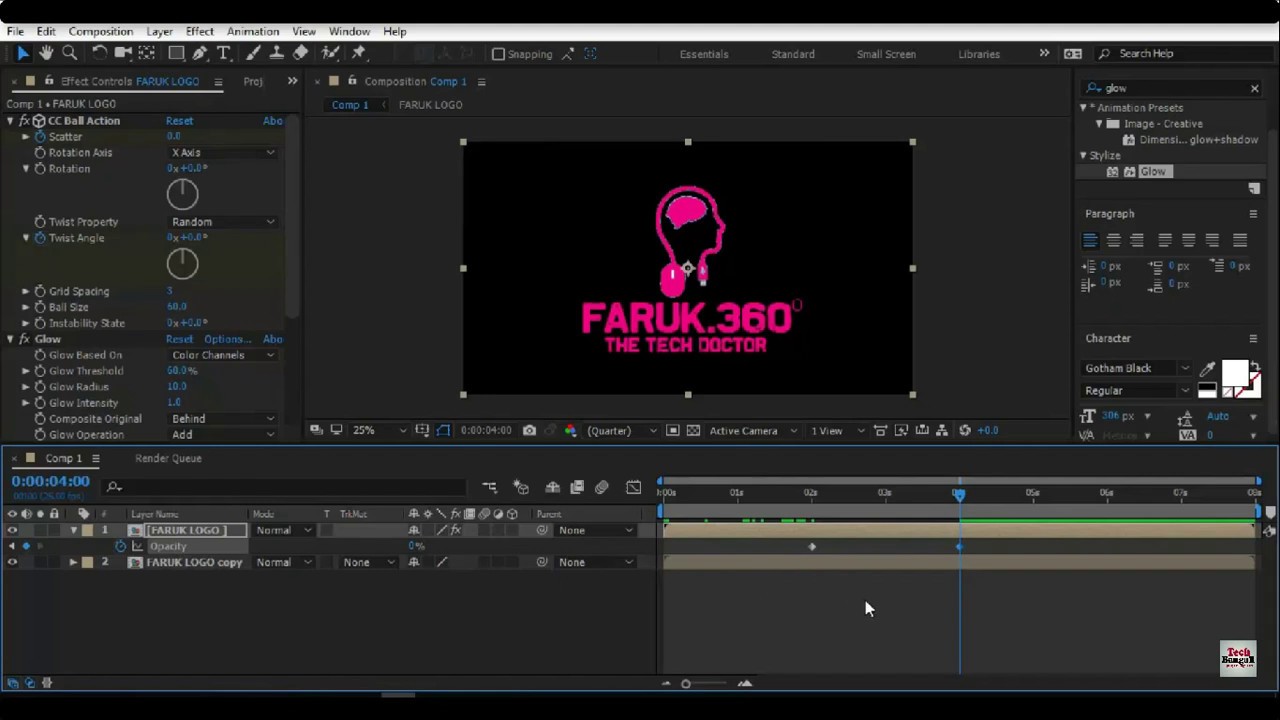
Task: Open the composition mini-flowchart icon
Action: pos(489,487)
